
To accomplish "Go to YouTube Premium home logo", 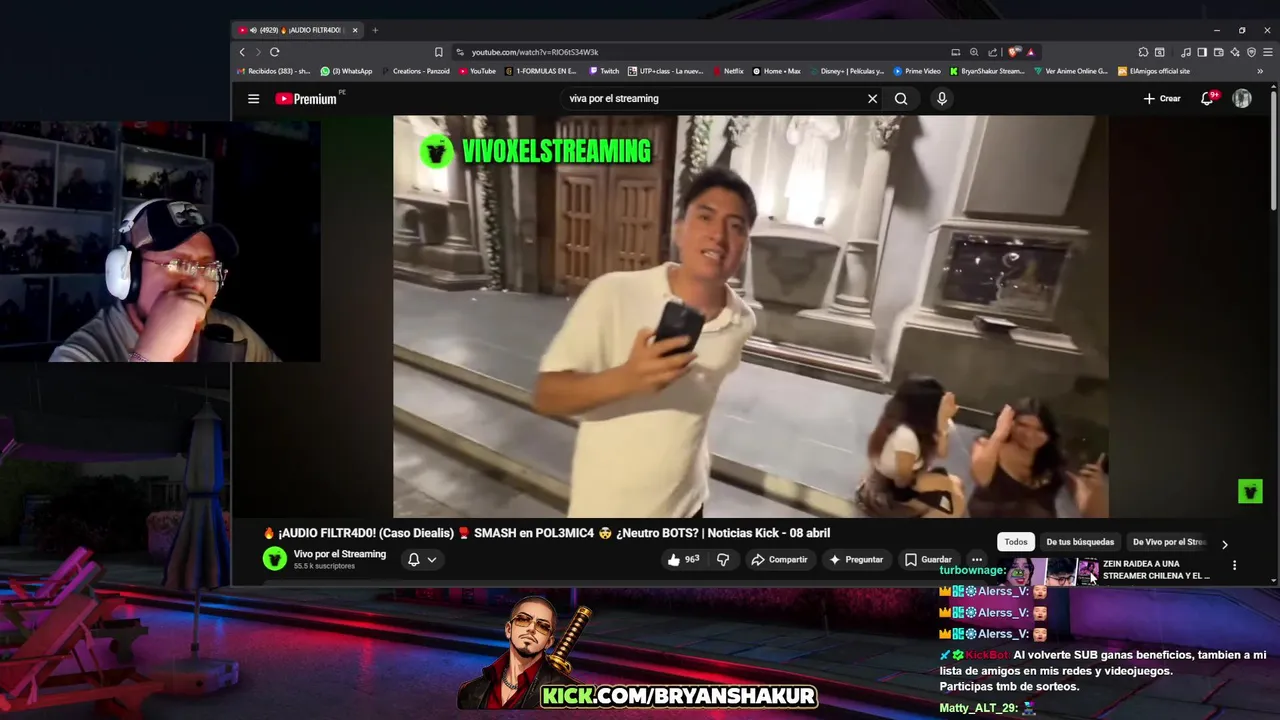I will [307, 99].
